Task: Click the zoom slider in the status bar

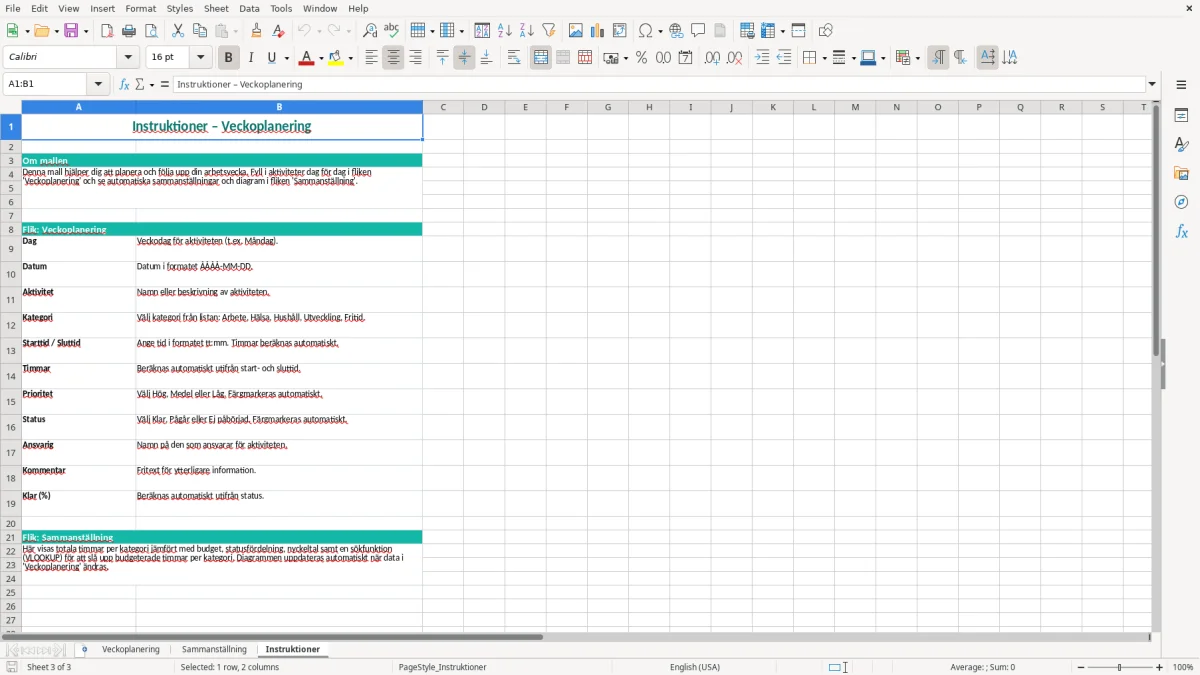Action: coord(1120,667)
